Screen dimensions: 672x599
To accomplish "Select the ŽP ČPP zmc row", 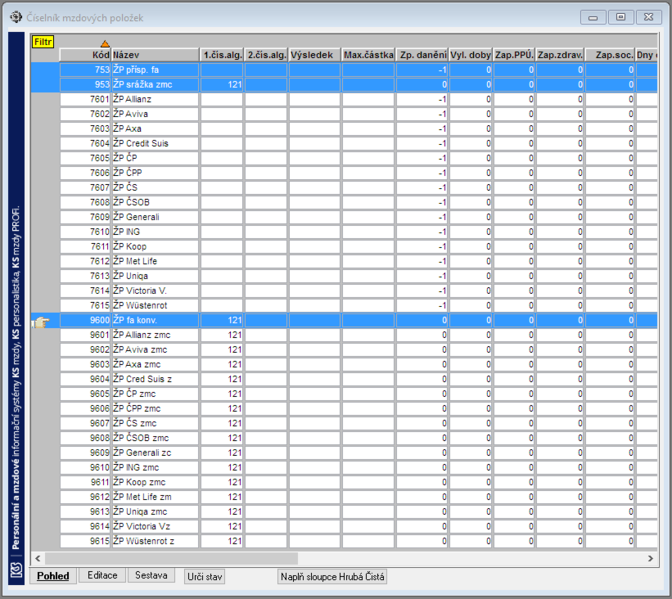I will tap(344, 408).
